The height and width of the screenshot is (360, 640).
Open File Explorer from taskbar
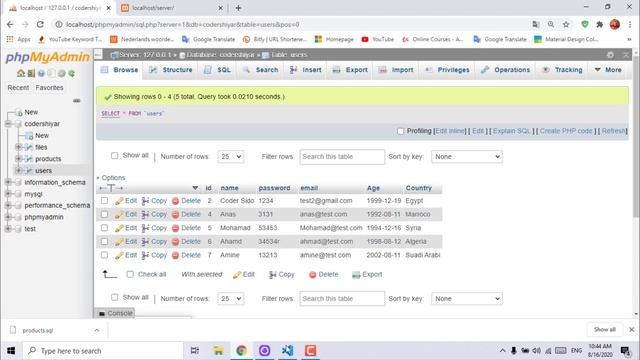click(x=218, y=350)
